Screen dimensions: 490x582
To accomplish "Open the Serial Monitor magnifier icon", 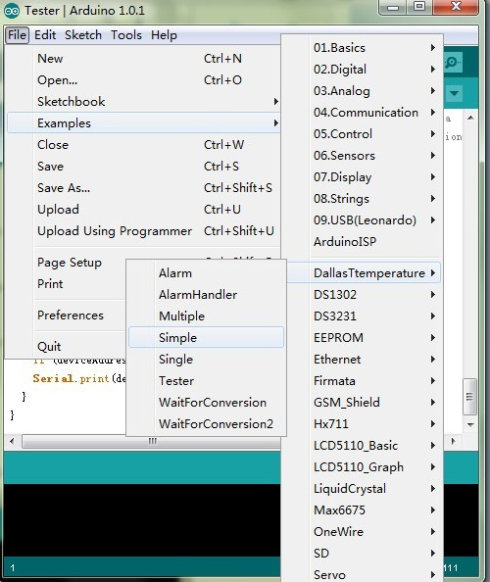I will [453, 62].
